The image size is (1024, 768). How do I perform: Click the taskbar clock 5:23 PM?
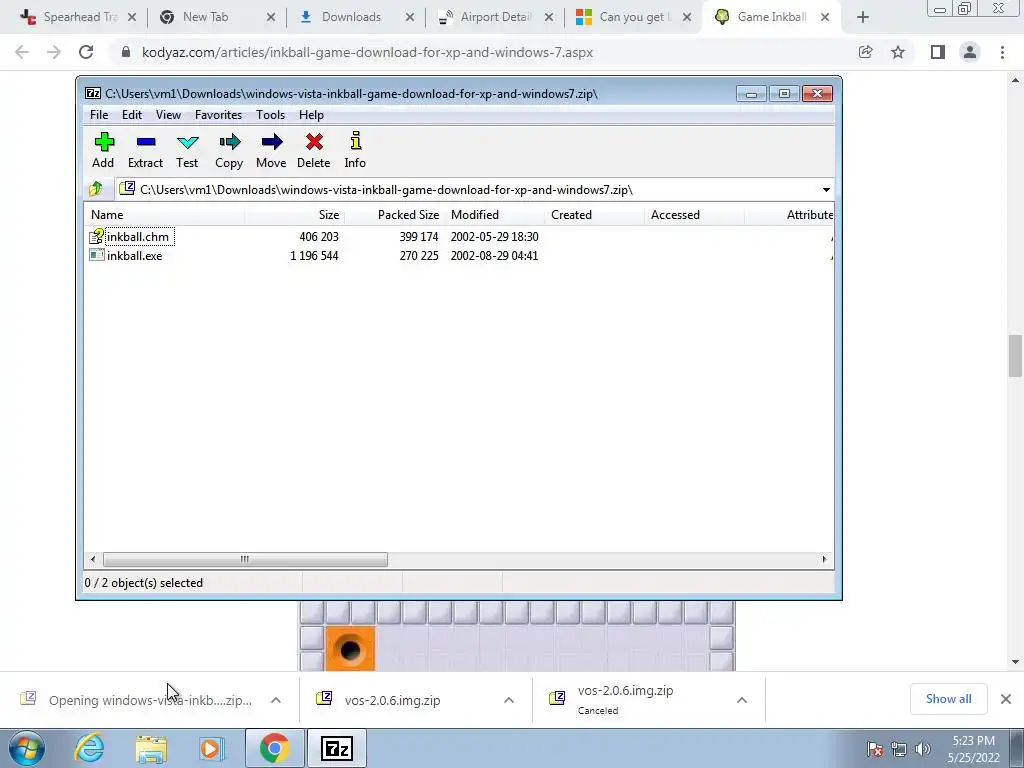pyautogui.click(x=974, y=741)
